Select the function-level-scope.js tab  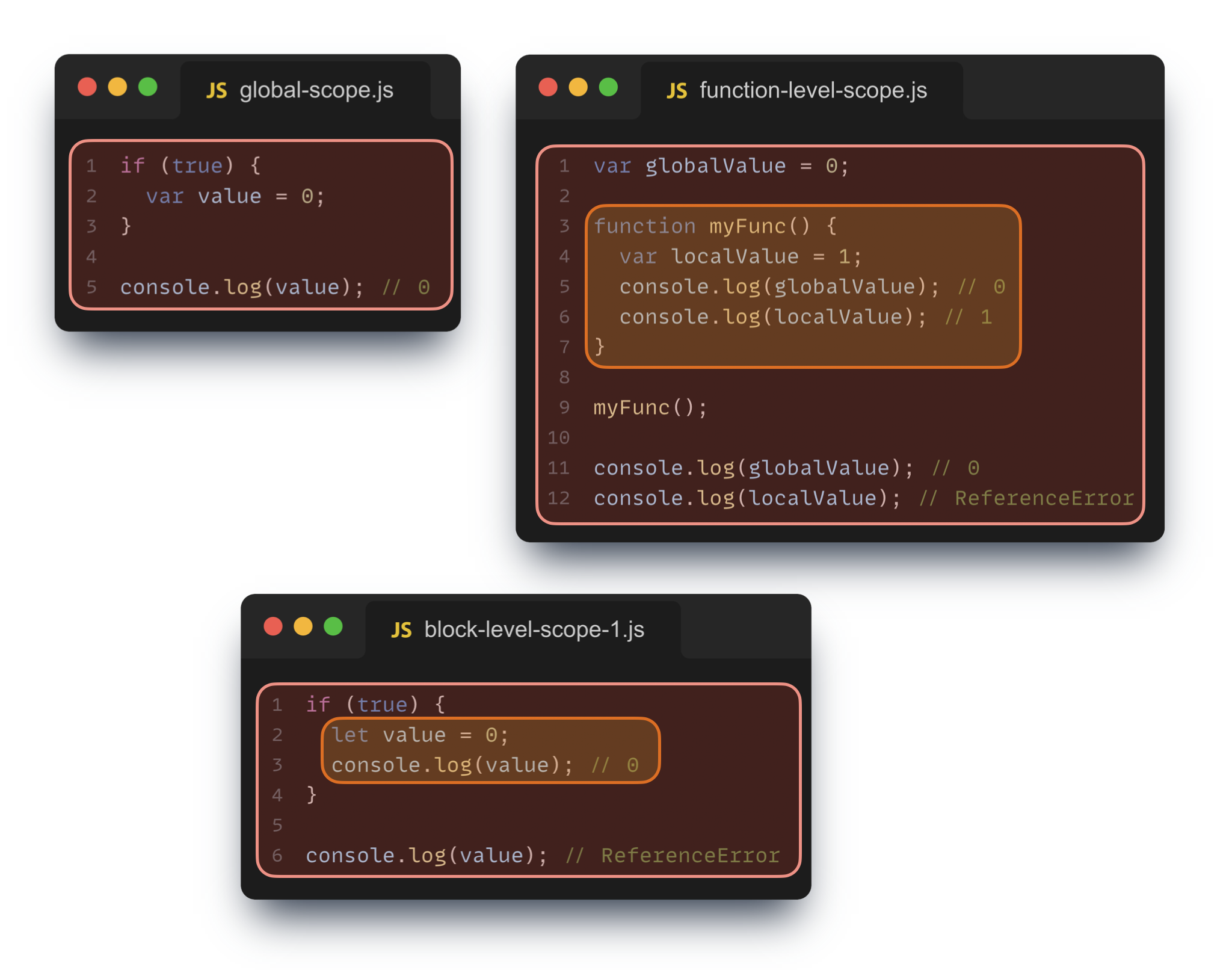(x=812, y=91)
